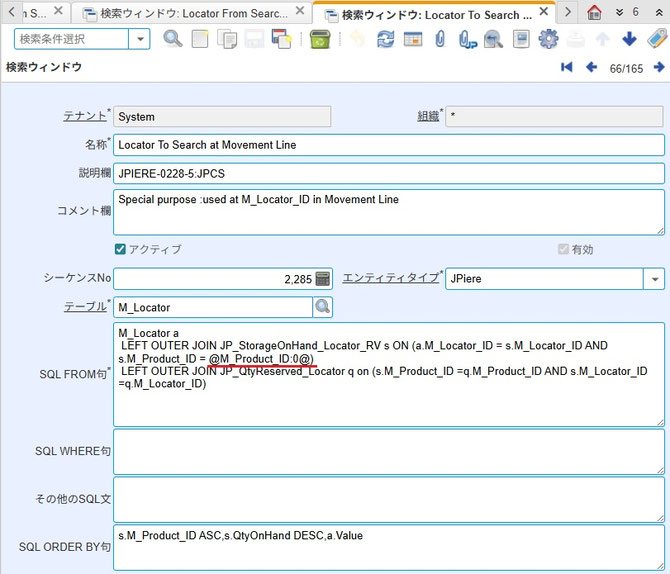Open the Process gear icon

[x=548, y=39]
